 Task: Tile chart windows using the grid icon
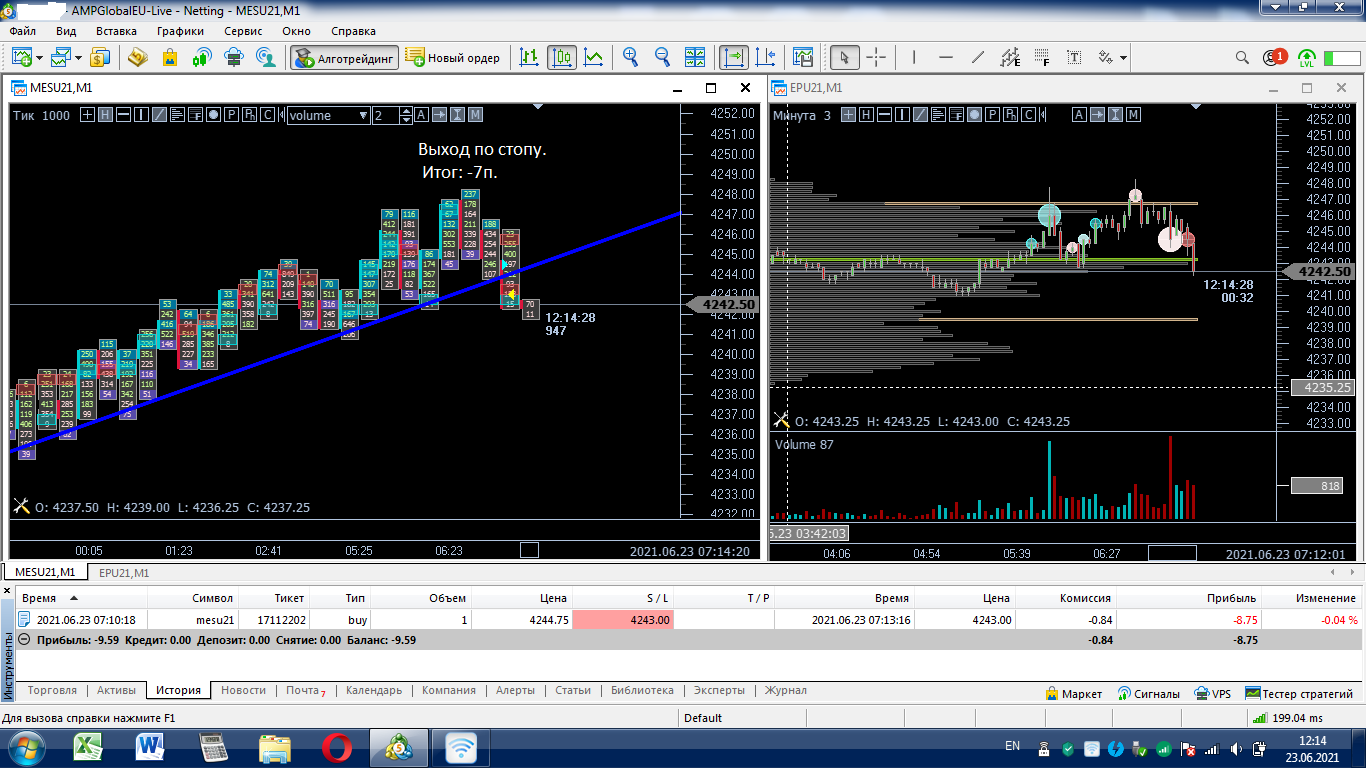tap(695, 57)
